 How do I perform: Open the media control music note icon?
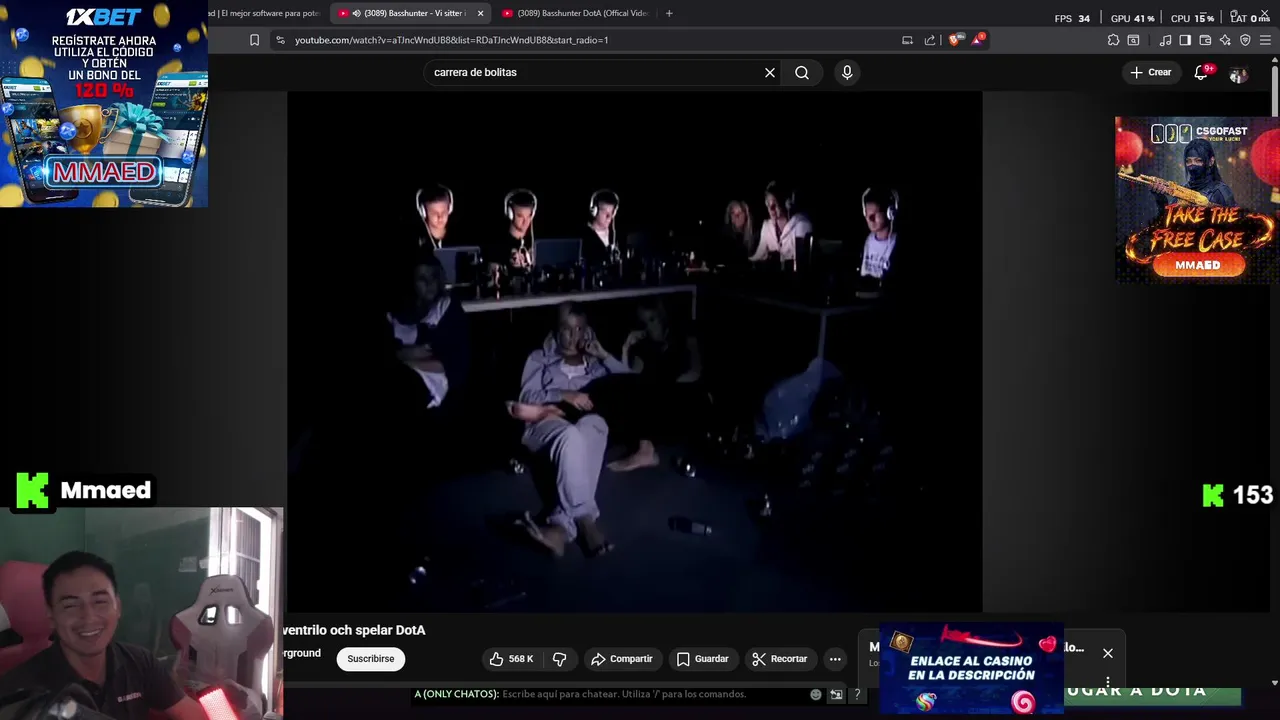pyautogui.click(x=1165, y=40)
